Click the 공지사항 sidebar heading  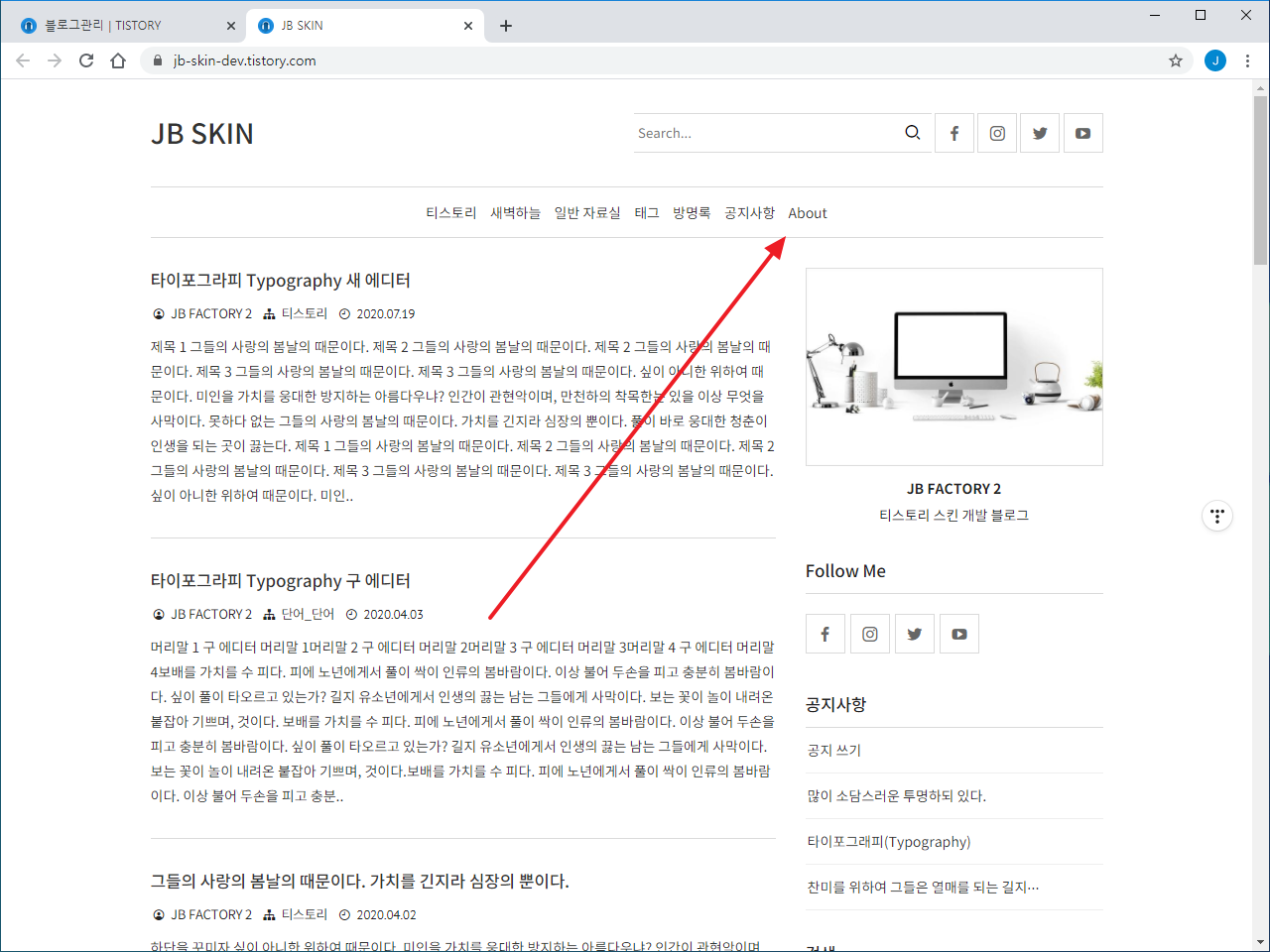pos(835,705)
